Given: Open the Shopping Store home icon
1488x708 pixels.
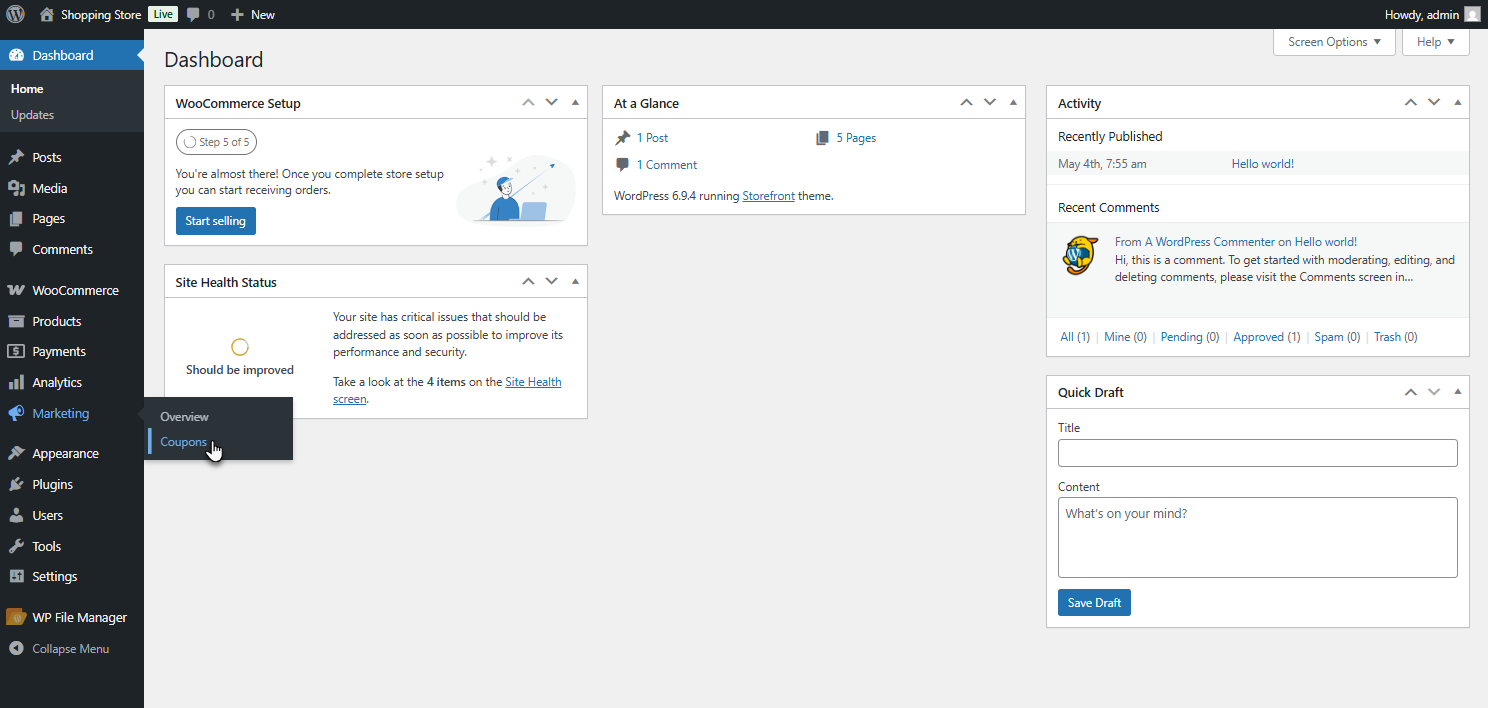Looking at the screenshot, I should pyautogui.click(x=47, y=14).
